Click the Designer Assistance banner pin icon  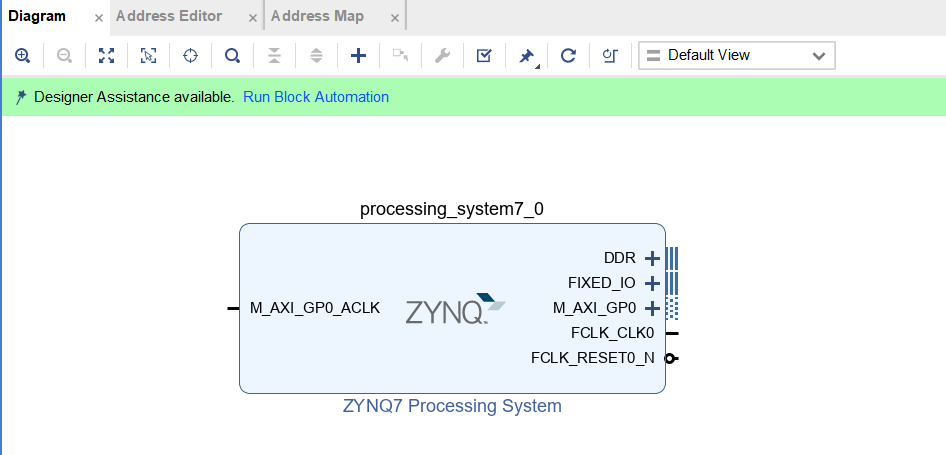click(21, 97)
